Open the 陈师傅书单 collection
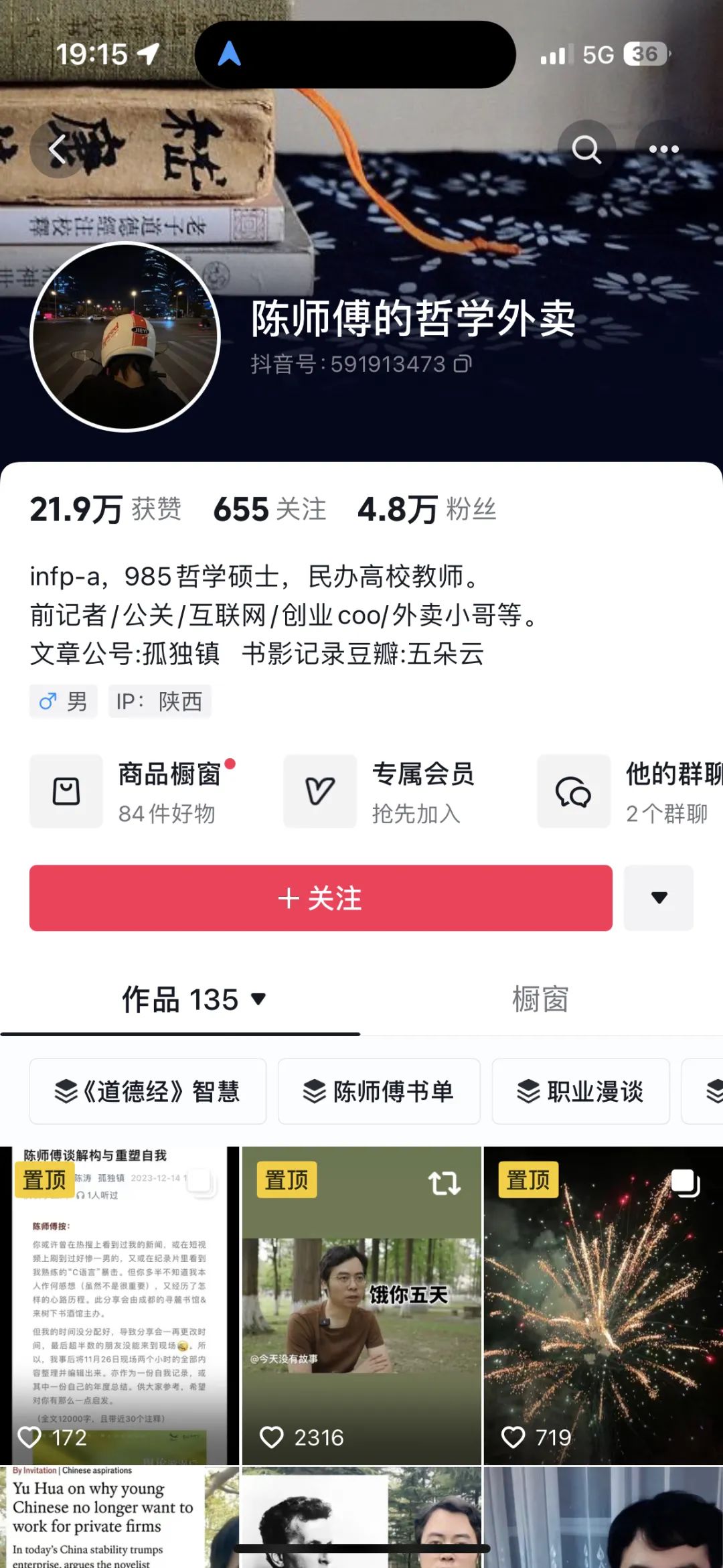This screenshot has width=723, height=1568. 379,1091
